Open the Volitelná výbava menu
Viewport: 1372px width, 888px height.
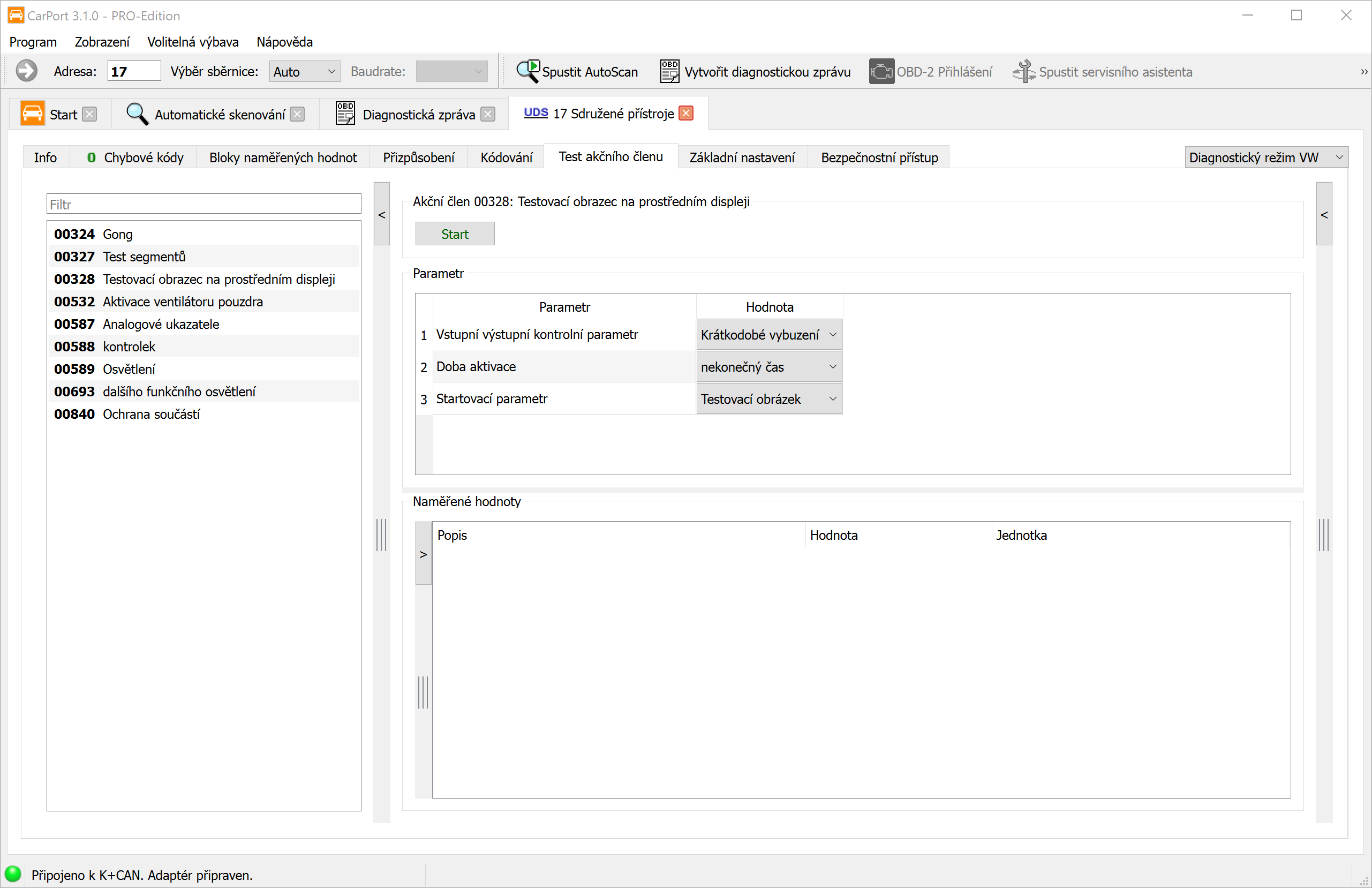pyautogui.click(x=193, y=42)
